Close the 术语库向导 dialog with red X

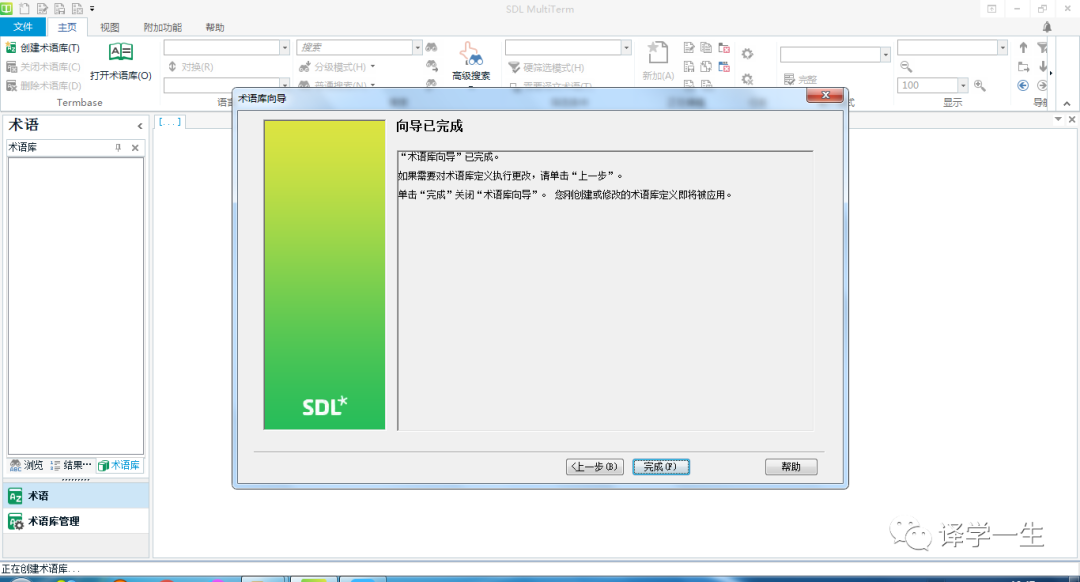(x=825, y=95)
